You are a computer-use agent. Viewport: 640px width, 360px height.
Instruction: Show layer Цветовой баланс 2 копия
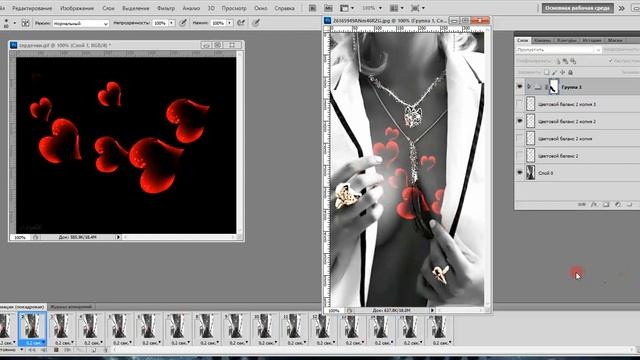coord(520,138)
